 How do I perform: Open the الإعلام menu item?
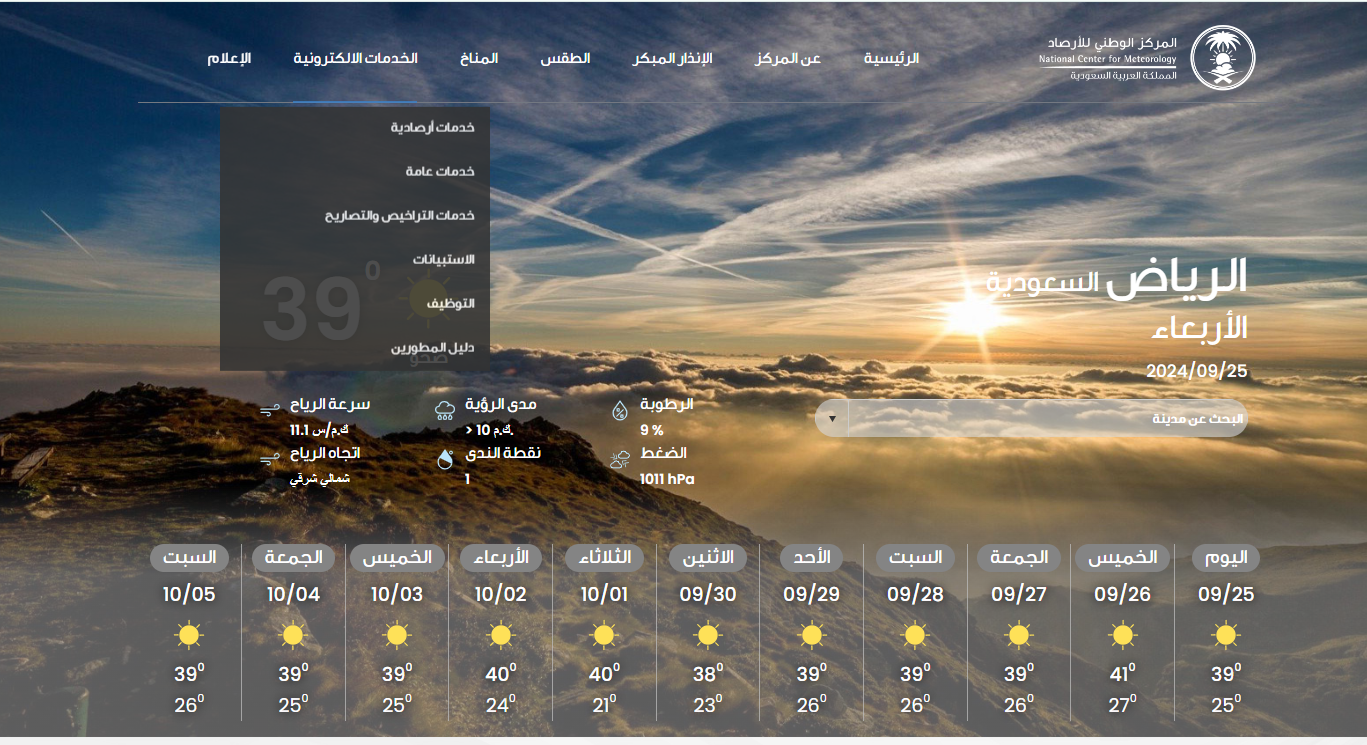click(x=229, y=58)
